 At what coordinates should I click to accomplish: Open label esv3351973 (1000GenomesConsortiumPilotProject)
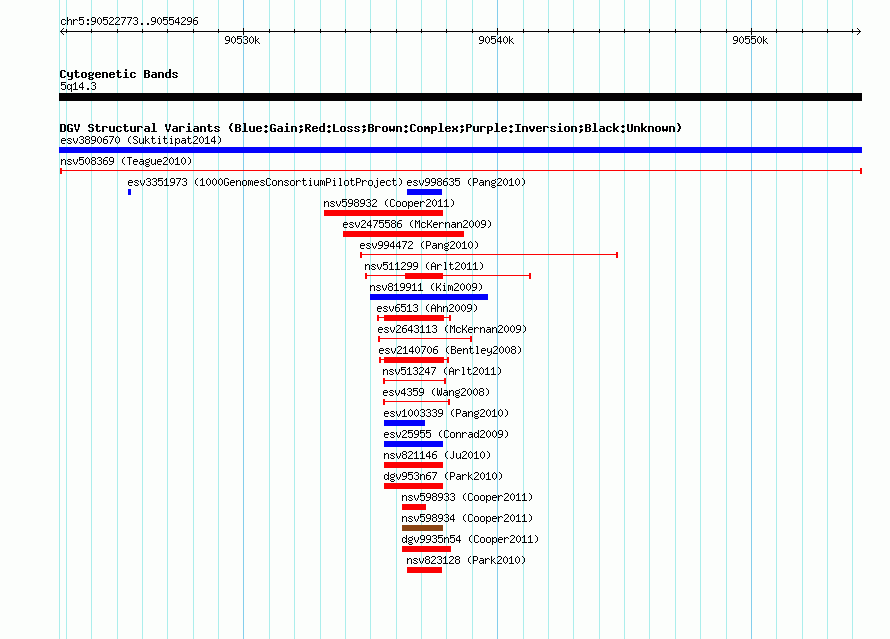click(x=265, y=182)
